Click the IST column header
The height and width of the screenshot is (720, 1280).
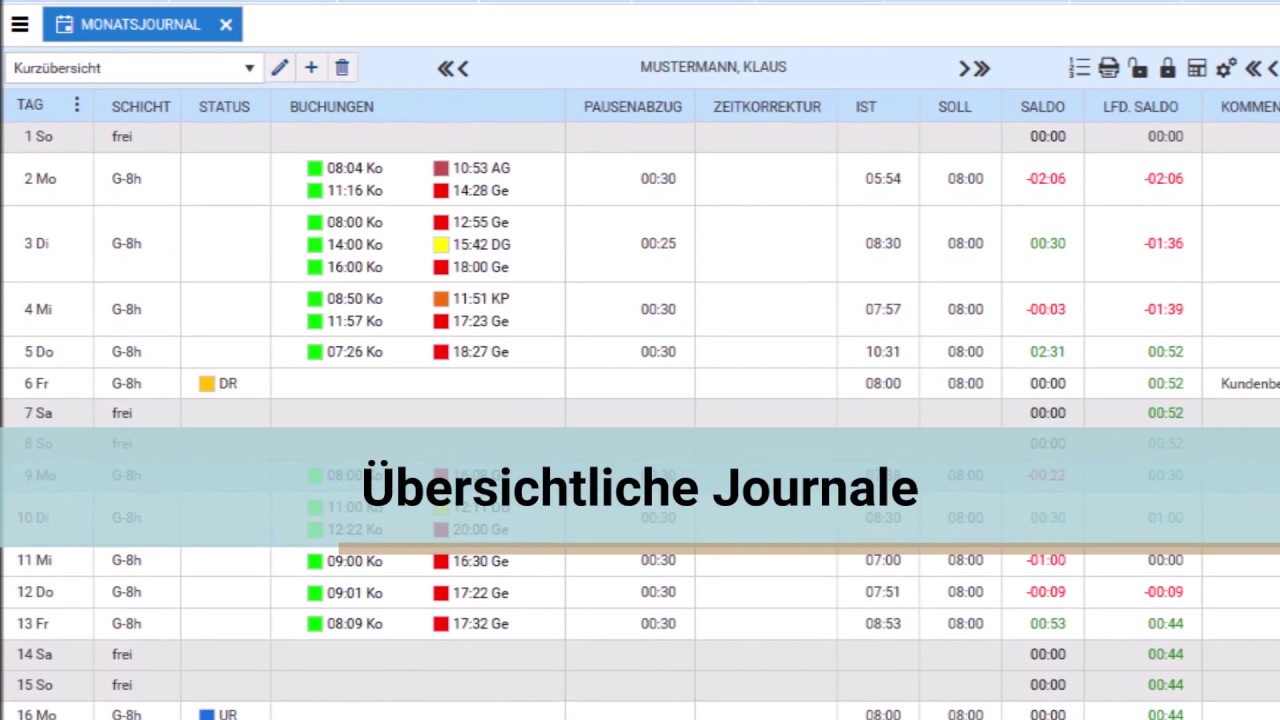coord(866,106)
